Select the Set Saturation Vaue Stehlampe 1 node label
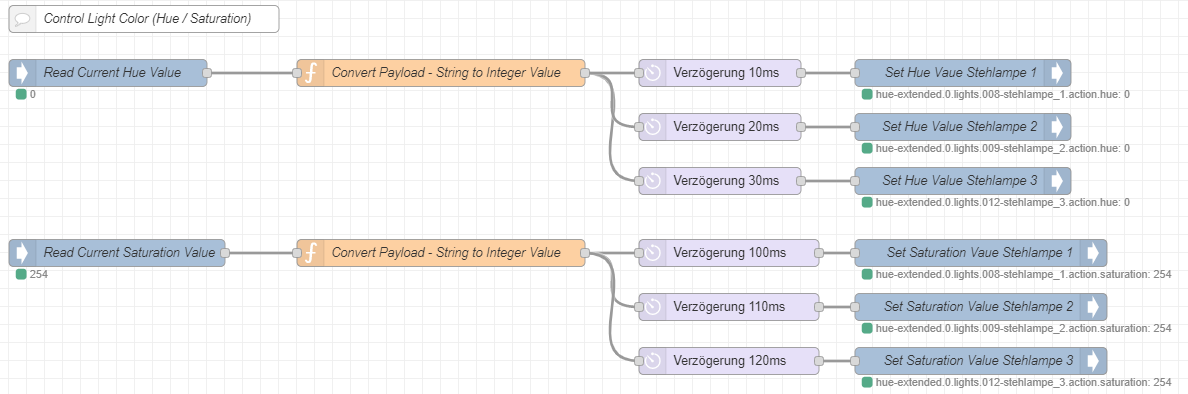Screen dimensions: 1188x394 point(979,253)
